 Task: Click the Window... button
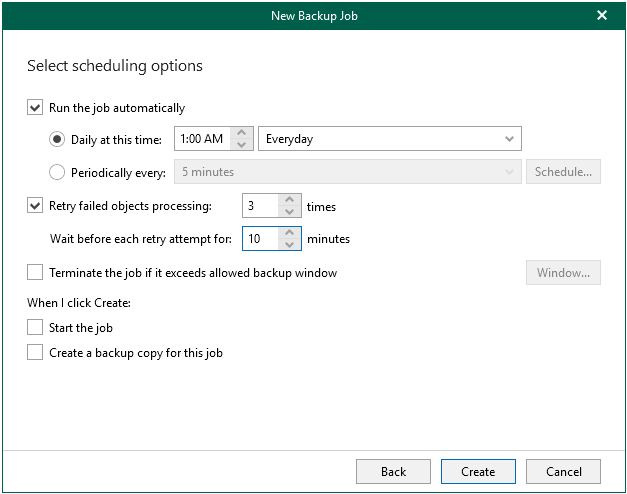tap(563, 272)
